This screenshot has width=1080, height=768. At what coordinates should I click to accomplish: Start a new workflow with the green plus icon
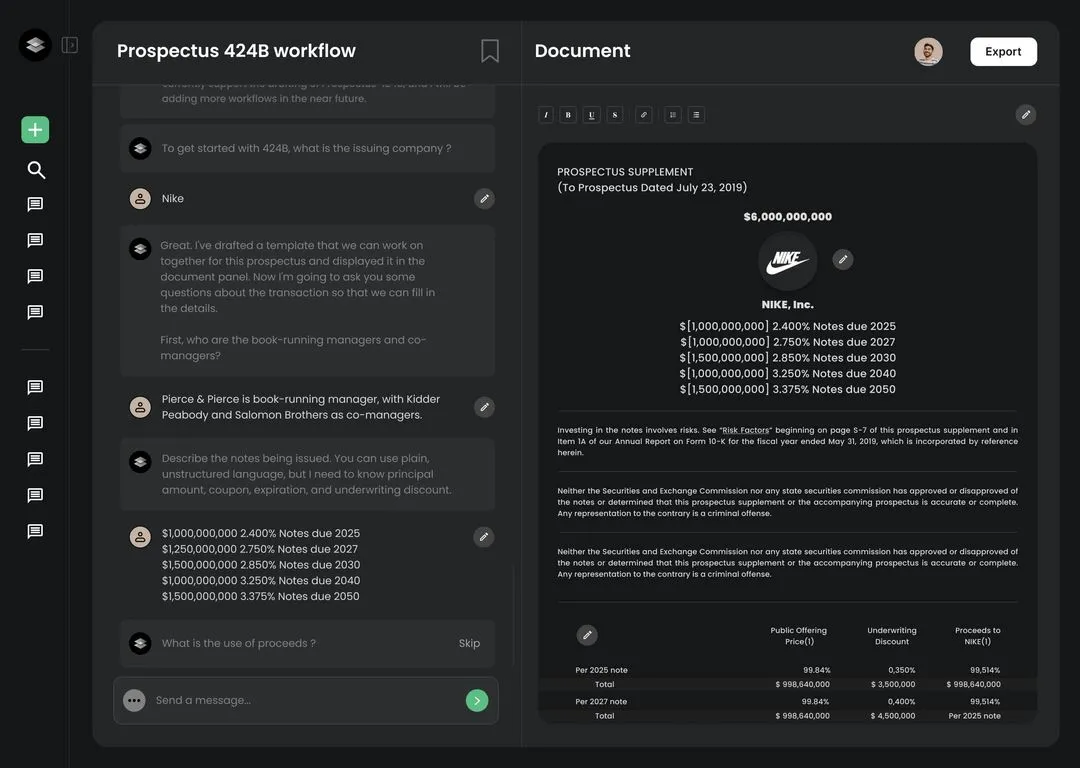35,129
